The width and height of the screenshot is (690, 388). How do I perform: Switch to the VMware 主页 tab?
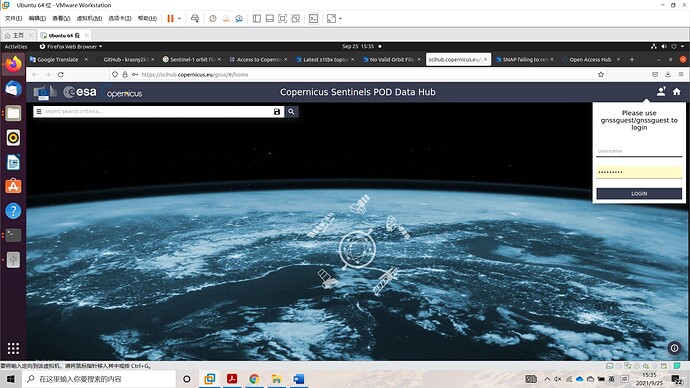tap(18, 35)
